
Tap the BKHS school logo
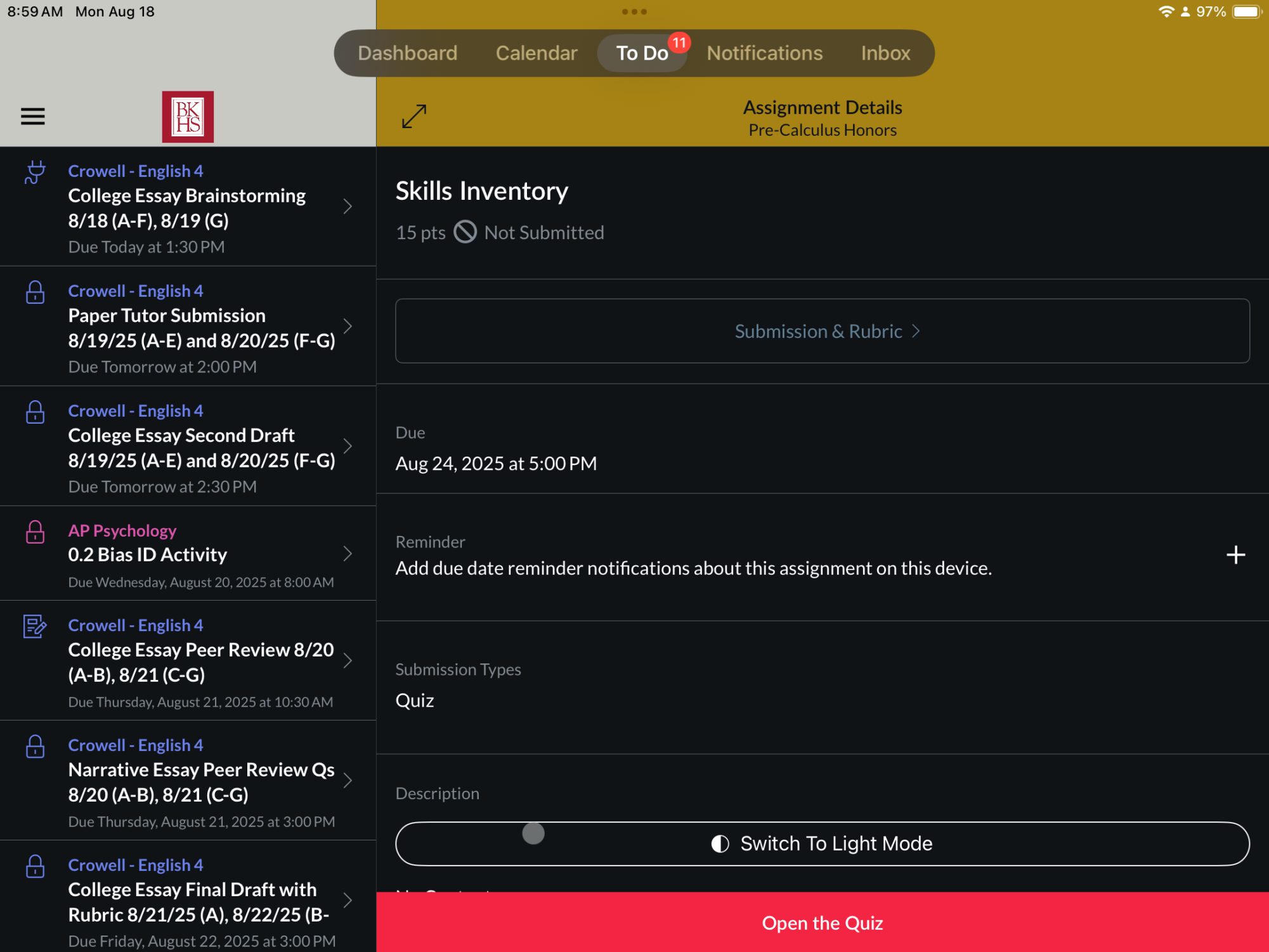coord(188,117)
